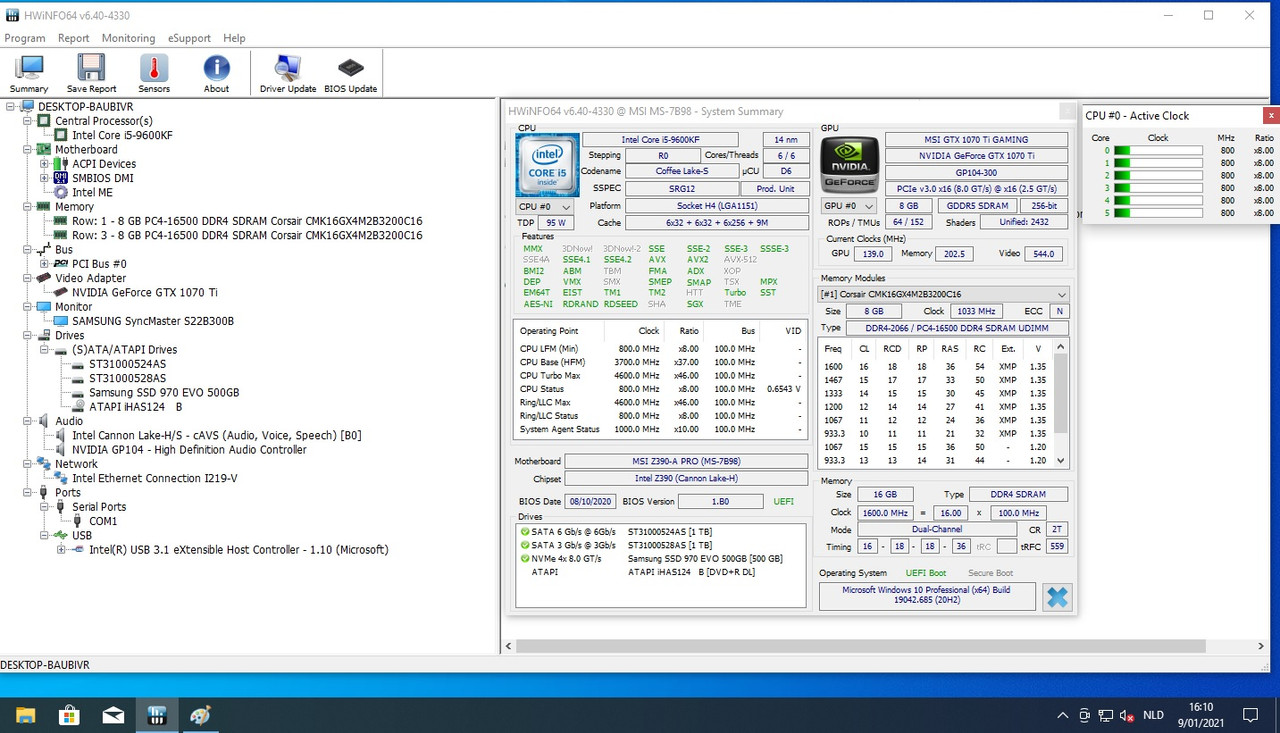Open Microsoft Store from the taskbar
This screenshot has width=1280, height=733.
pos(69,715)
